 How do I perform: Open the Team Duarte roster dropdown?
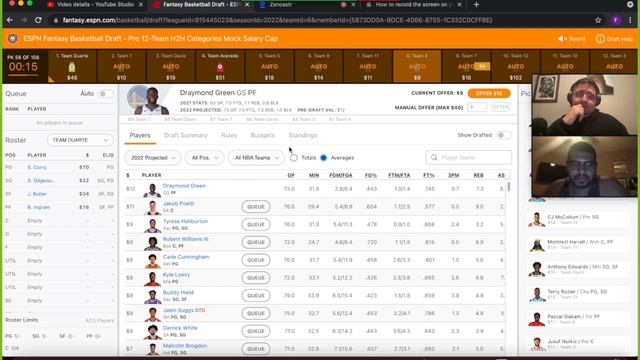point(80,140)
